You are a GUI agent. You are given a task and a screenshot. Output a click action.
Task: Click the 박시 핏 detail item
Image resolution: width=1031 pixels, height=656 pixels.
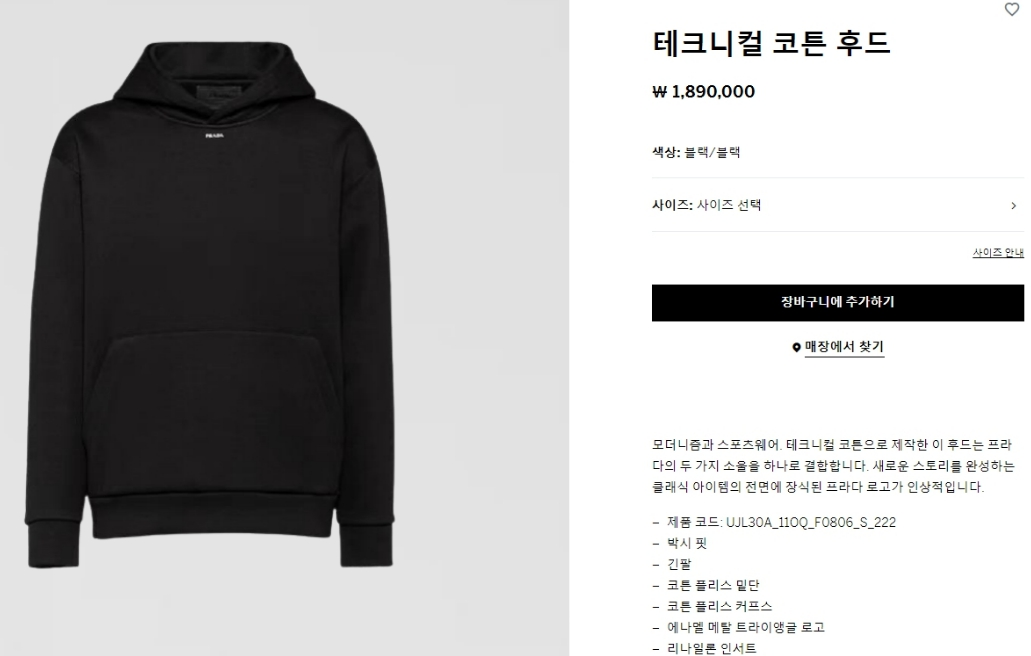pyautogui.click(x=687, y=543)
